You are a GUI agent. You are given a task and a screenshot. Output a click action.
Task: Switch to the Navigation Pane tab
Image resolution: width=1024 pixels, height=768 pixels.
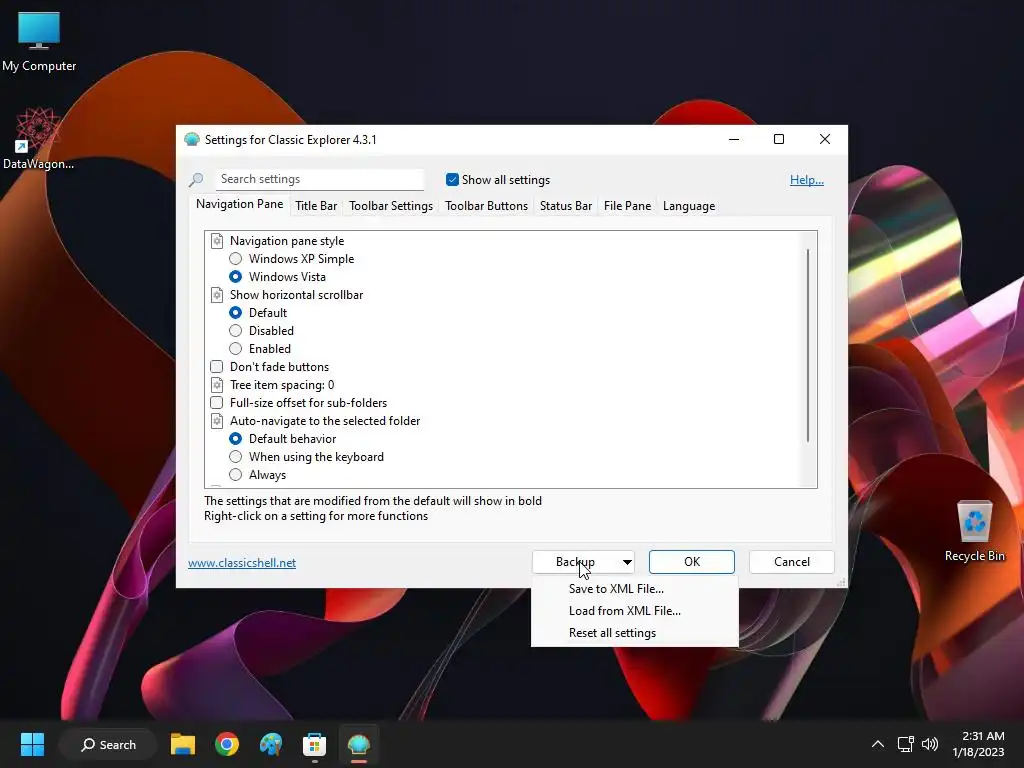click(x=239, y=204)
